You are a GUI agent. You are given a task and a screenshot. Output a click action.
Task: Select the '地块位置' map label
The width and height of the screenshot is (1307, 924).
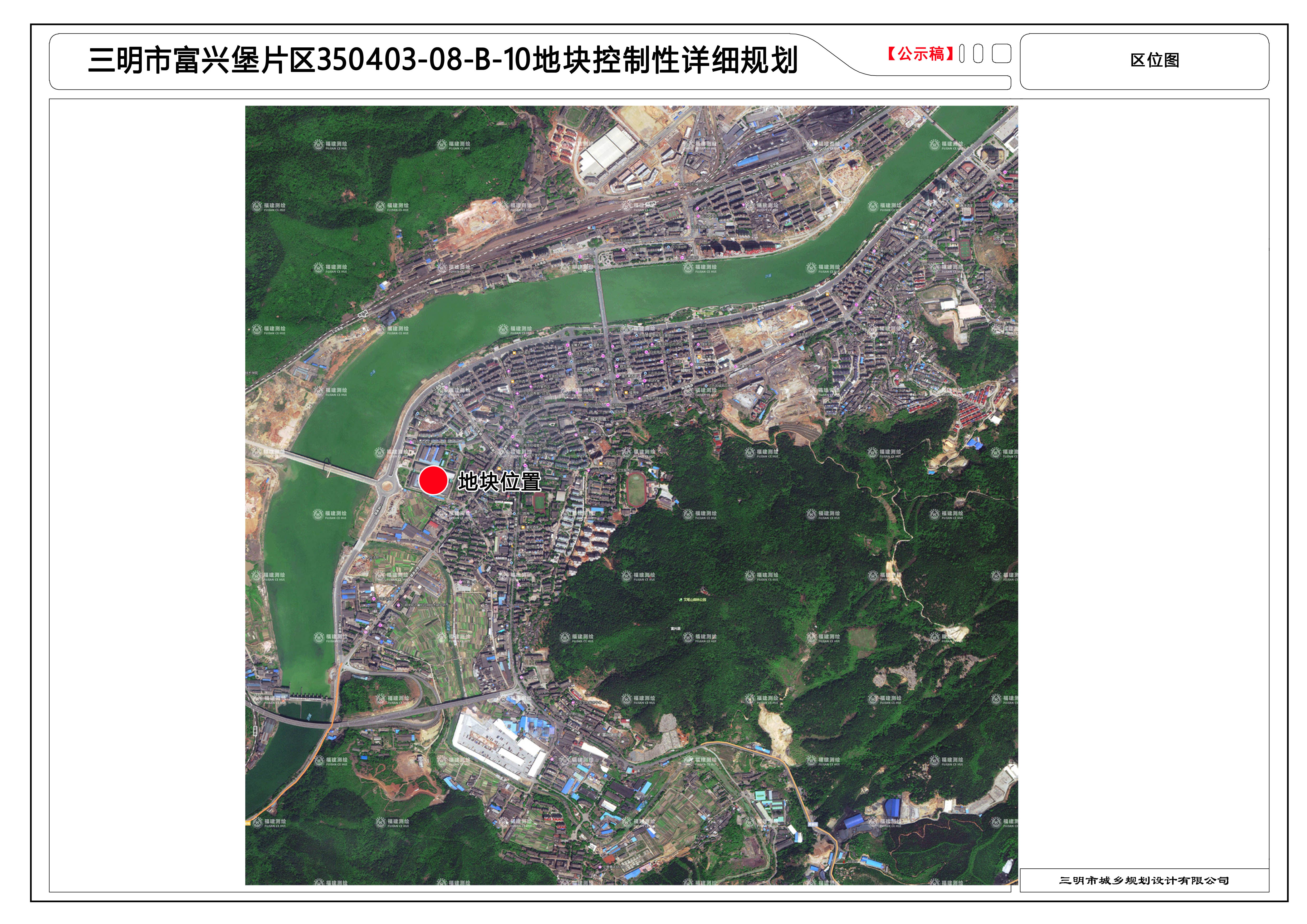click(499, 482)
